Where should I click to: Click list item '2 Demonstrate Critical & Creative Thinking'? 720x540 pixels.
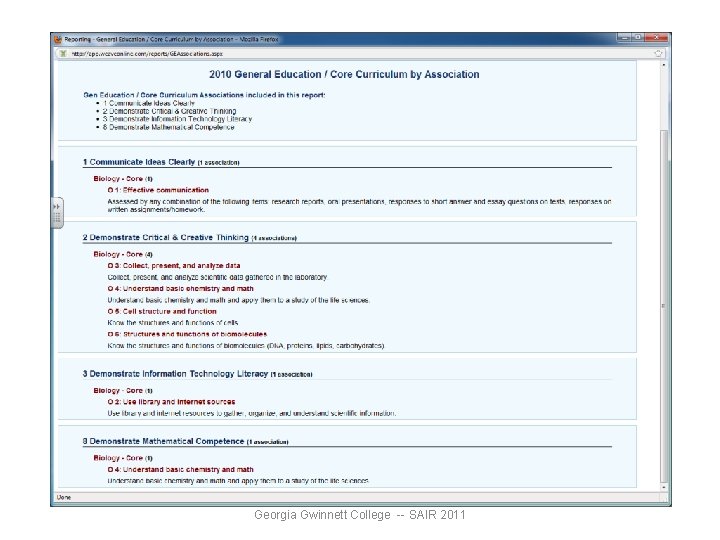coord(169,111)
